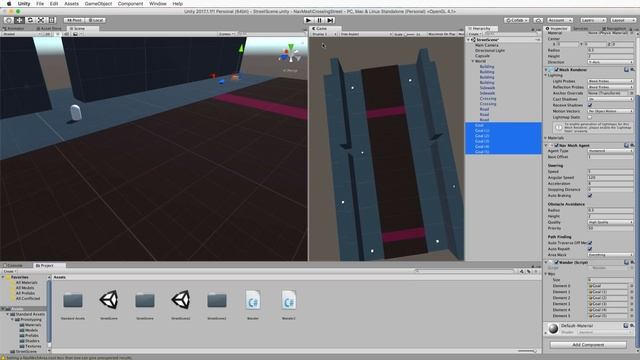
Task: Open the Window menu
Action: click(158, 4)
